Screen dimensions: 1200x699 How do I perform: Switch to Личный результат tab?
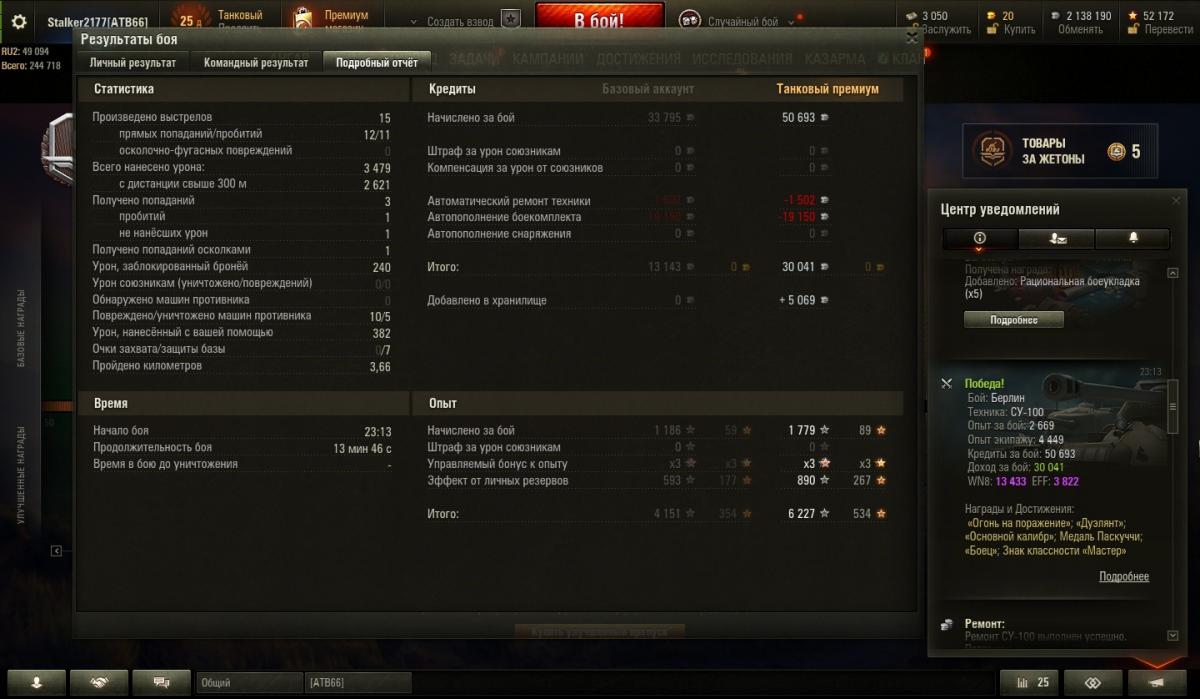point(133,62)
